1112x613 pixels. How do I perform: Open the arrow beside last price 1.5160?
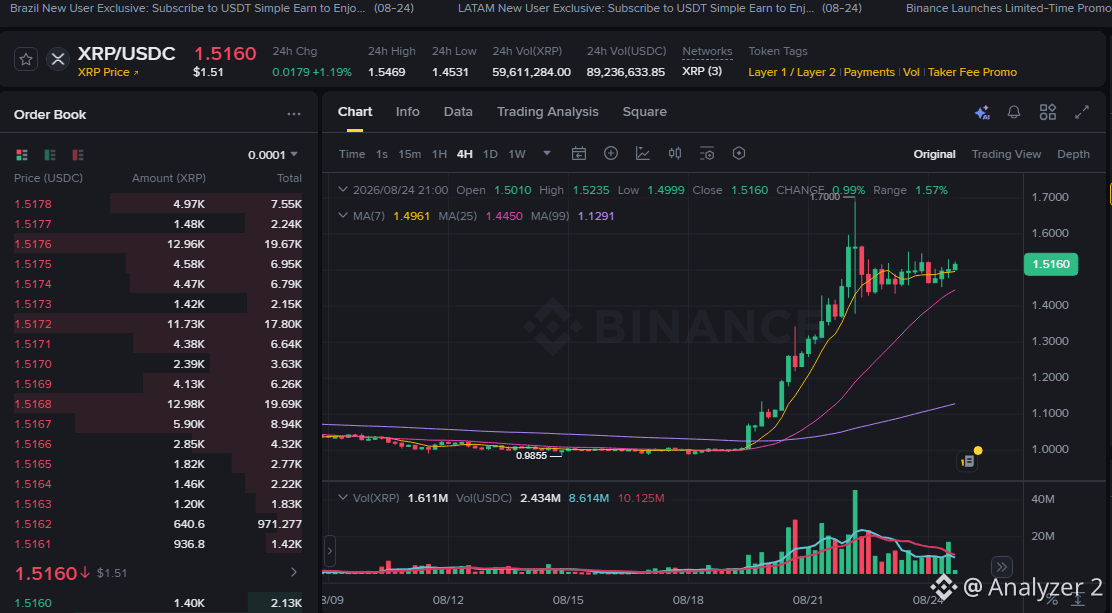[294, 572]
